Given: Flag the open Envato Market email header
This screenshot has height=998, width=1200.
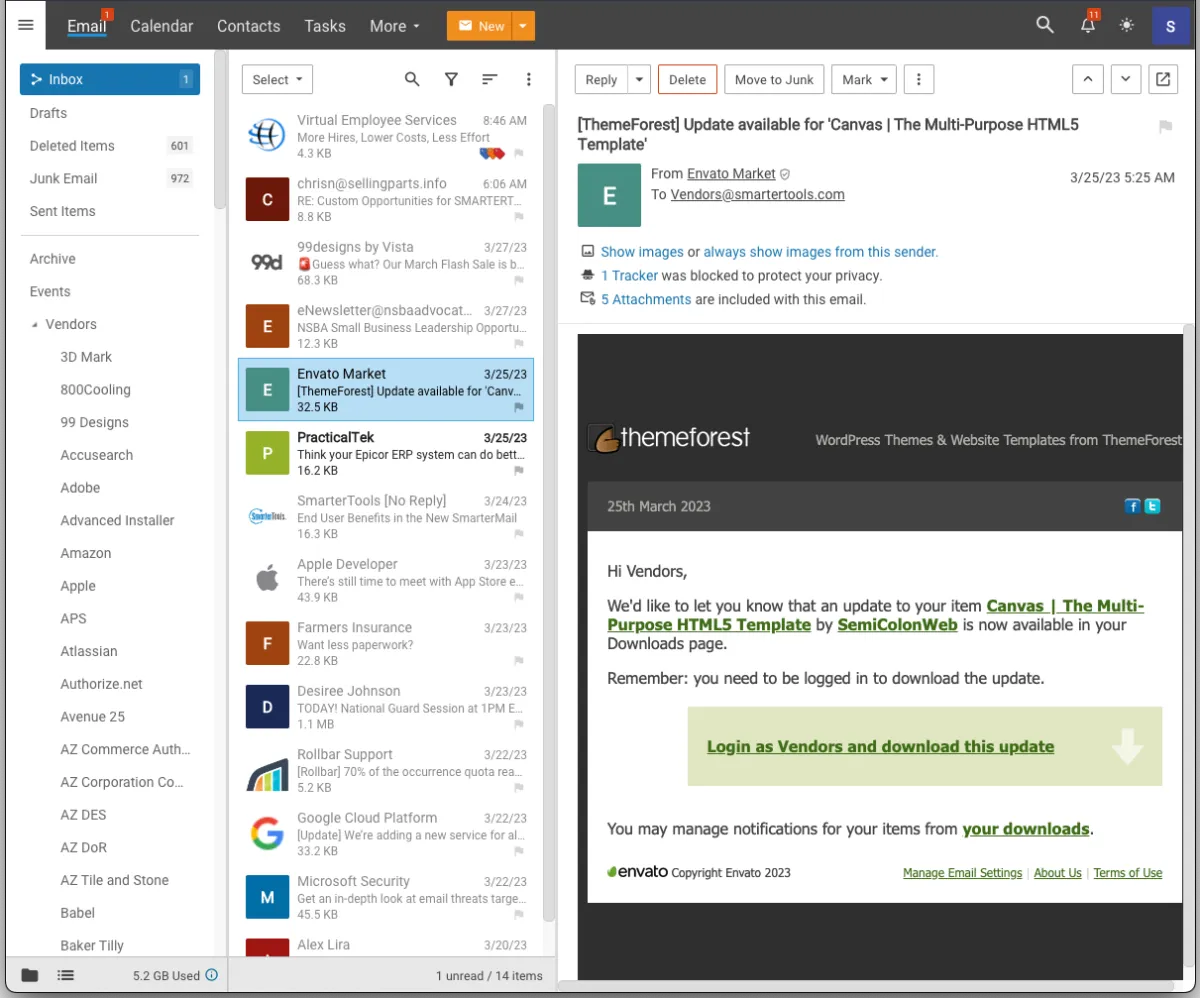Looking at the screenshot, I should click(1165, 127).
